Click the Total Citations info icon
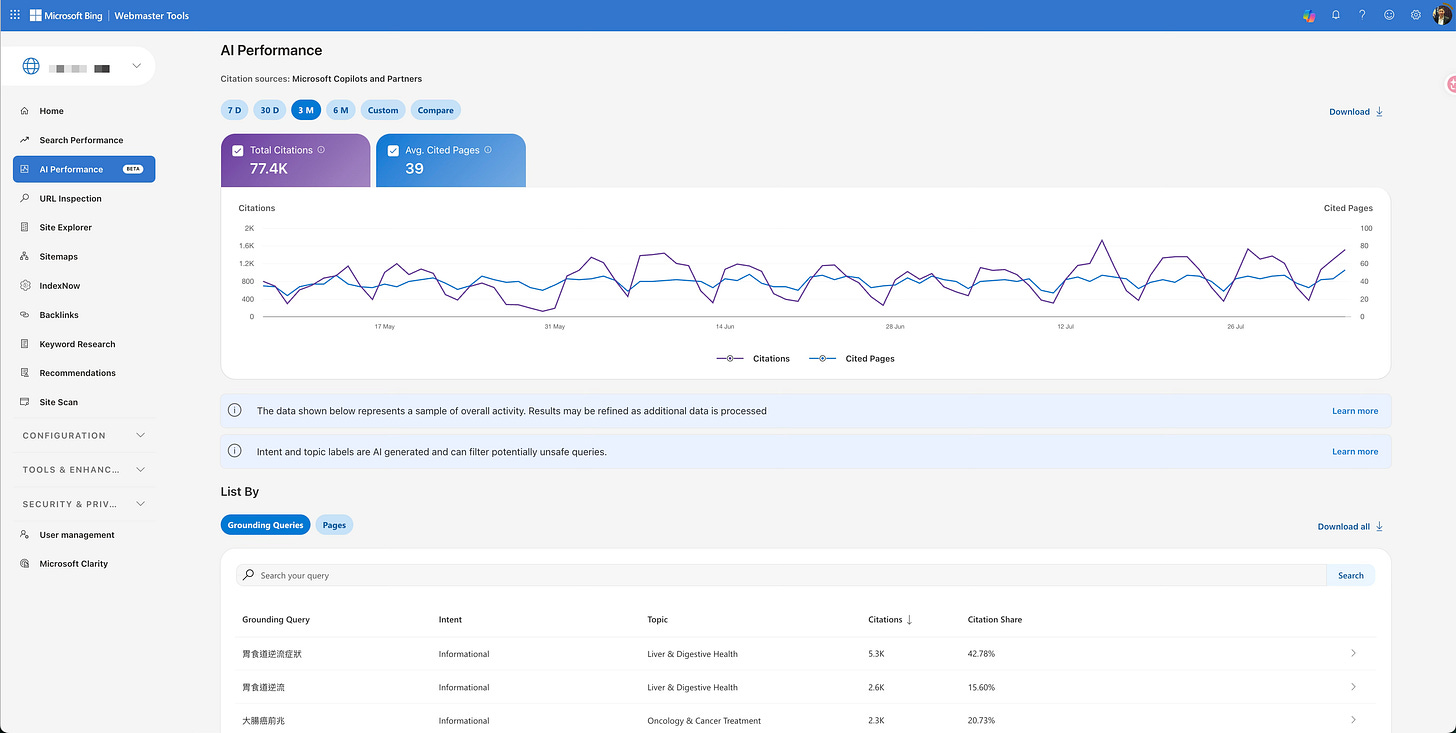The image size is (1456, 733). (321, 149)
